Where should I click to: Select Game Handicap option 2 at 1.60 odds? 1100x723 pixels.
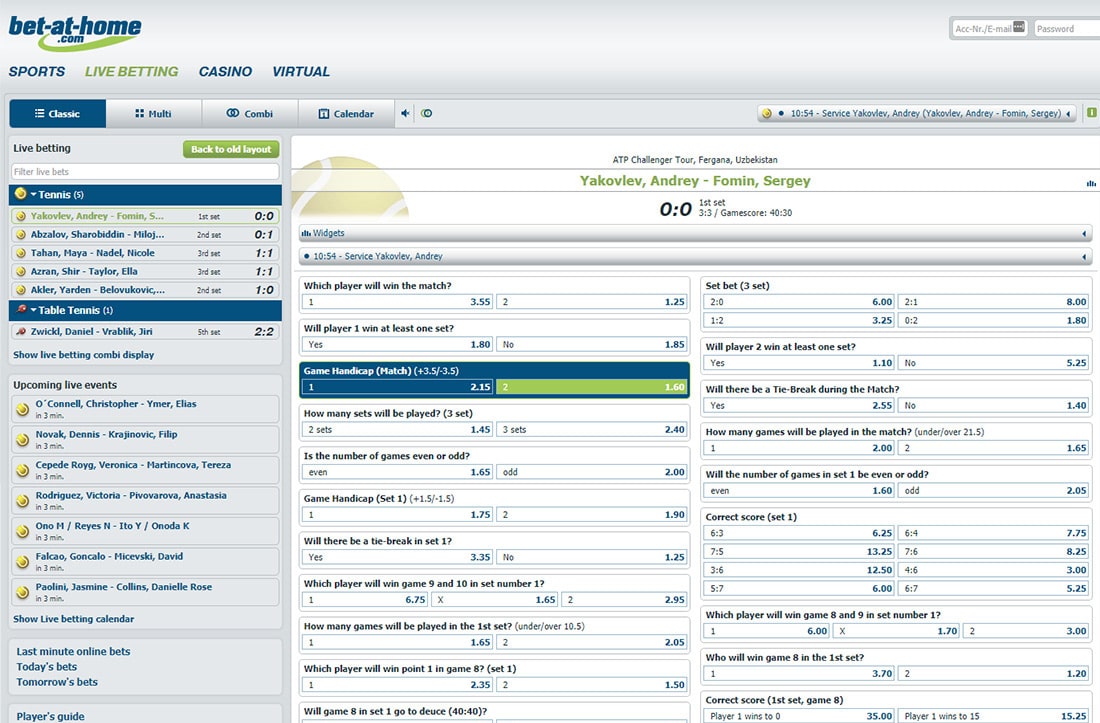(593, 387)
